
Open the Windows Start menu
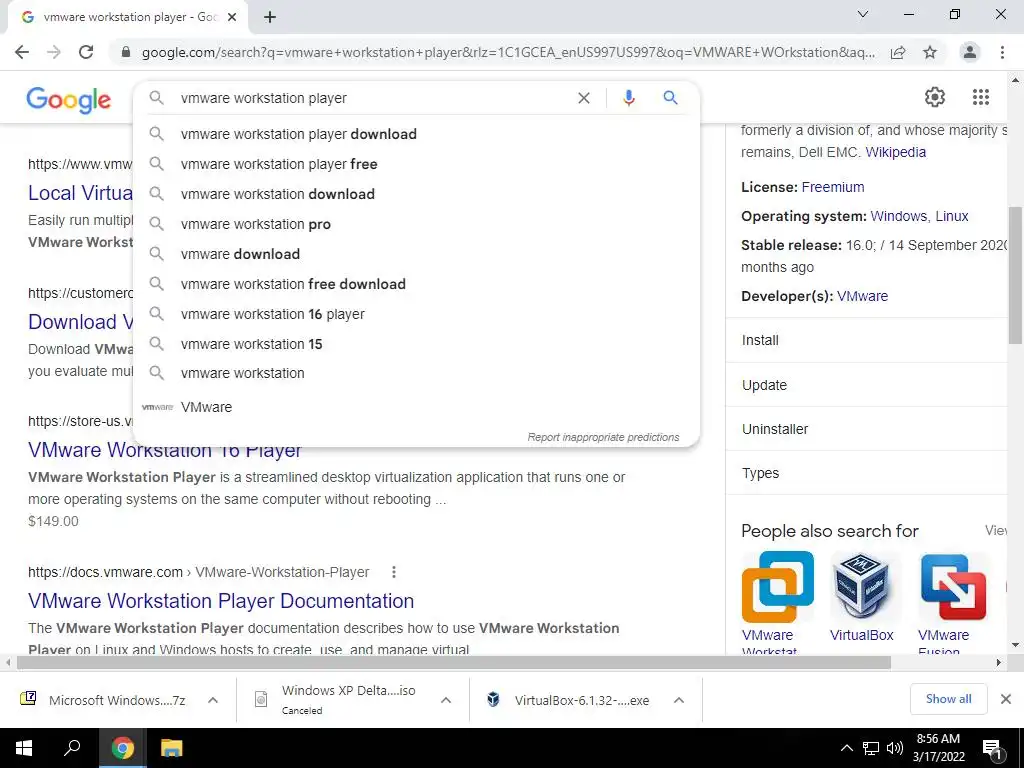tap(24, 748)
